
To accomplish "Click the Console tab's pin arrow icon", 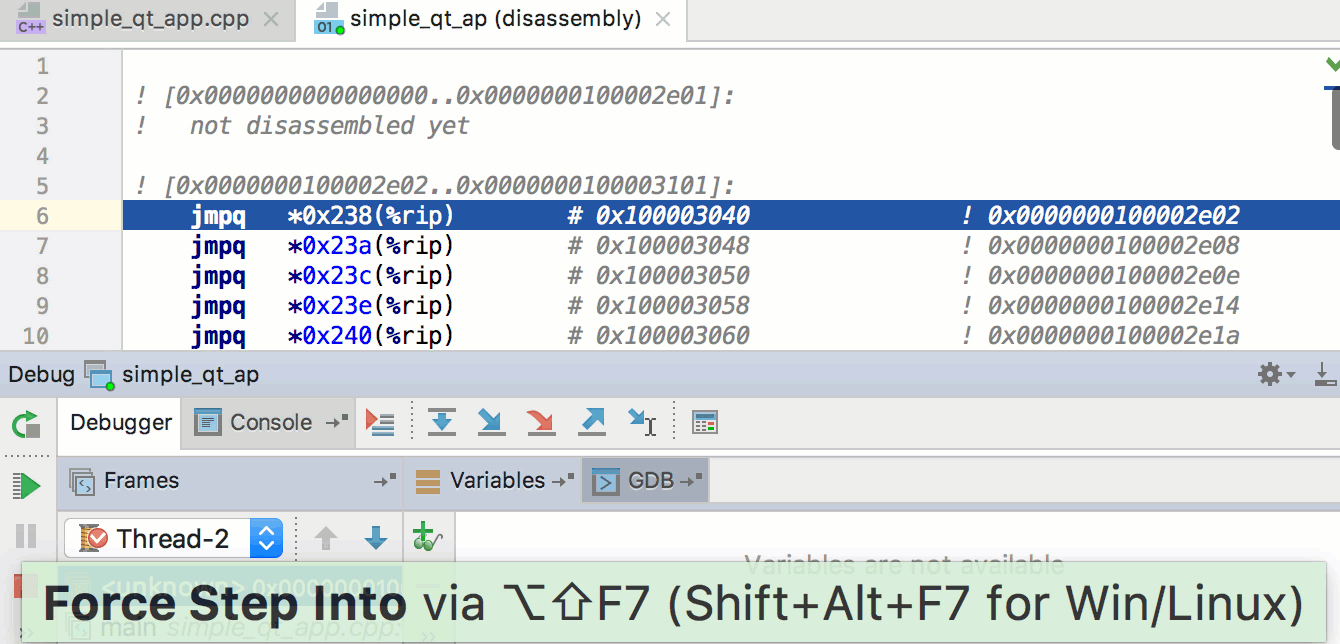I will point(337,423).
